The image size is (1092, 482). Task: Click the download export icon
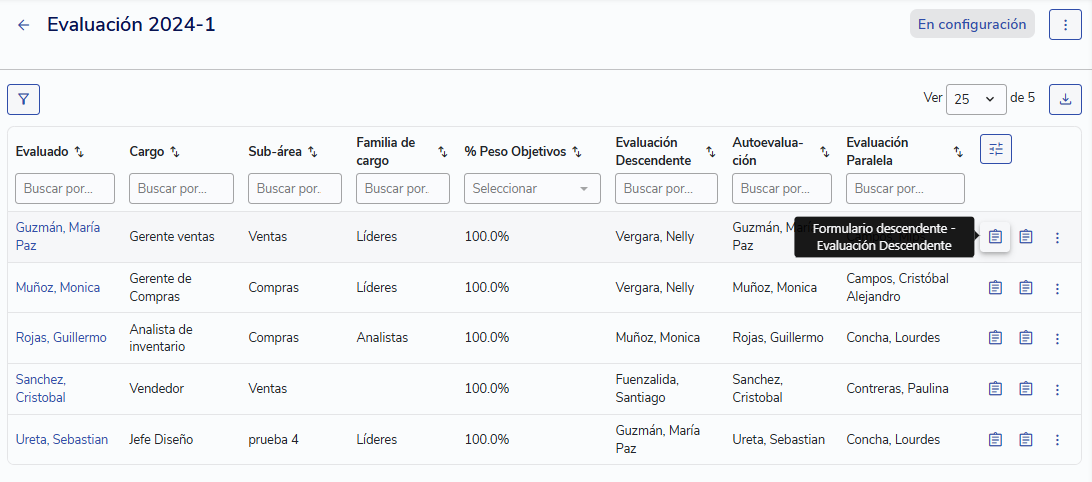(x=1065, y=99)
